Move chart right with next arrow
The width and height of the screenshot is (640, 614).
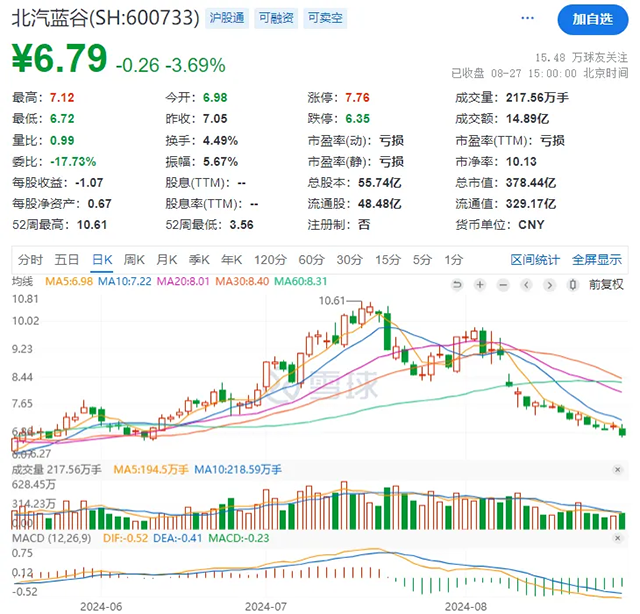click(x=549, y=285)
